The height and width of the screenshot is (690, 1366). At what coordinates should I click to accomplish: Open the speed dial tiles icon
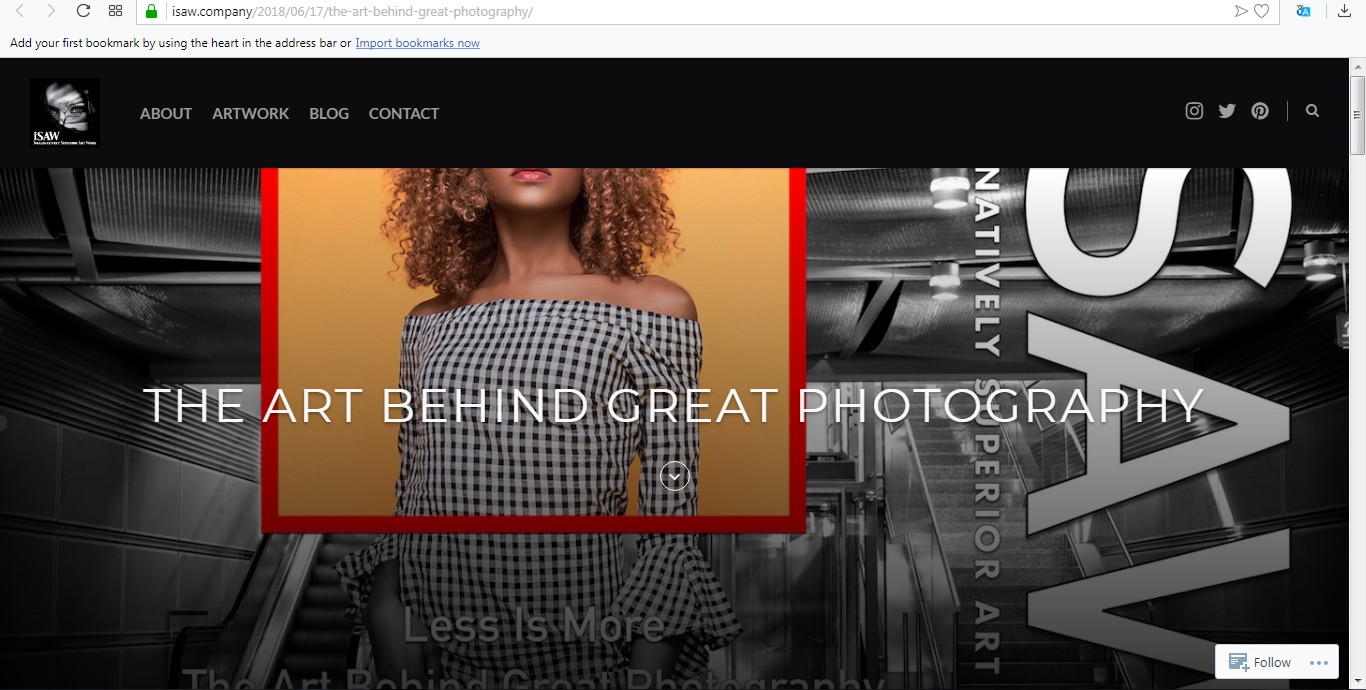pyautogui.click(x=115, y=11)
